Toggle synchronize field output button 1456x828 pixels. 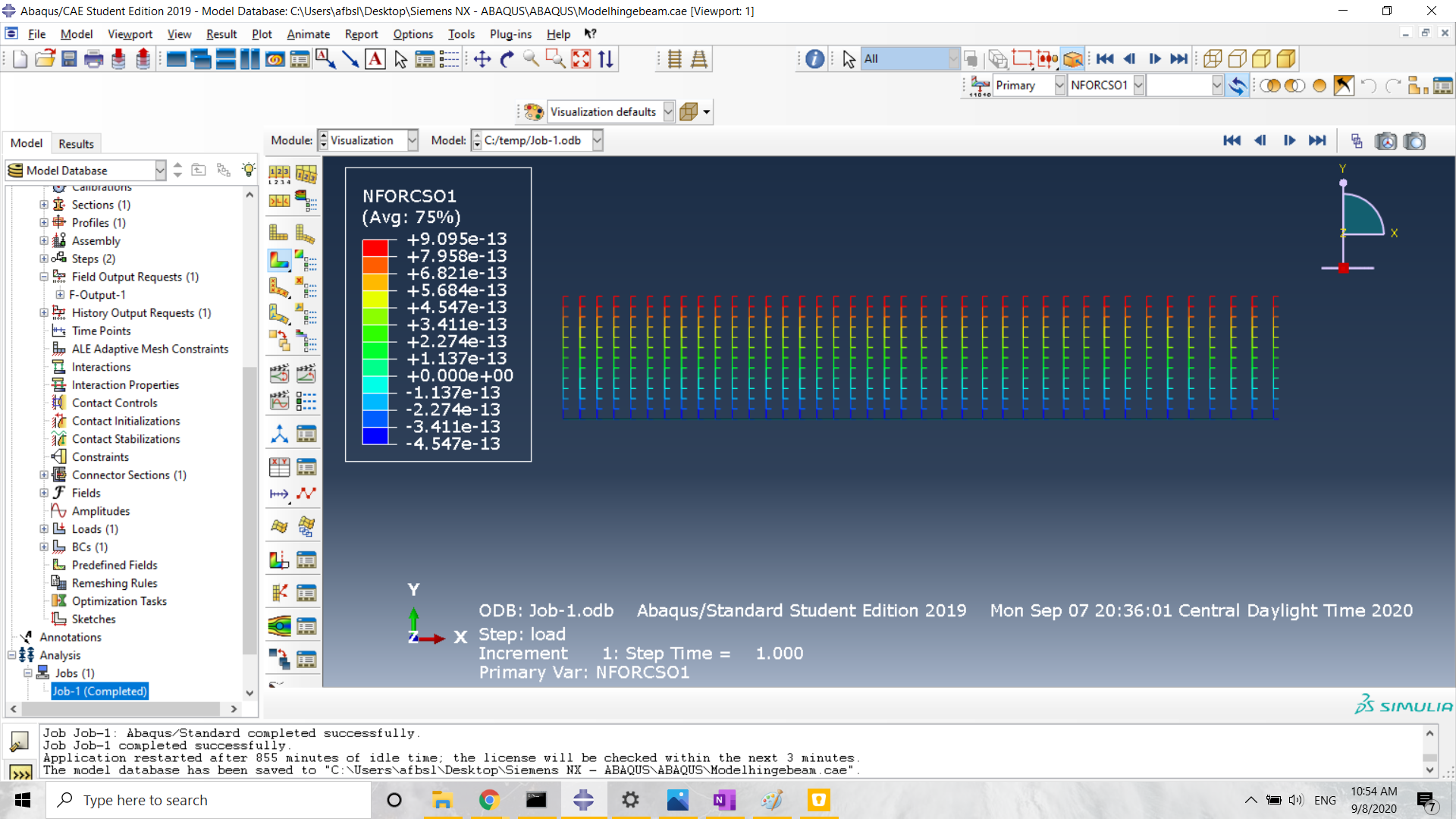coord(1237,86)
